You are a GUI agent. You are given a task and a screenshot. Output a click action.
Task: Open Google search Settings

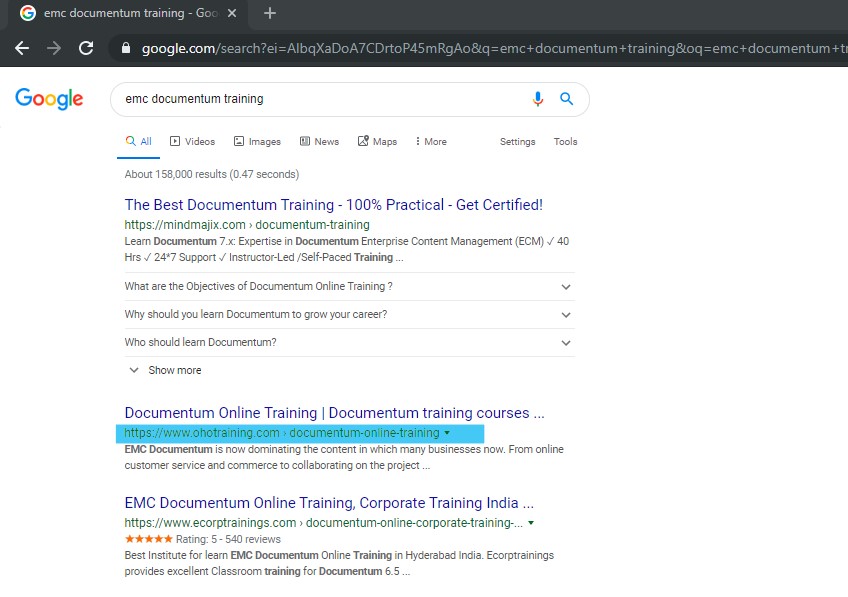[x=517, y=141]
